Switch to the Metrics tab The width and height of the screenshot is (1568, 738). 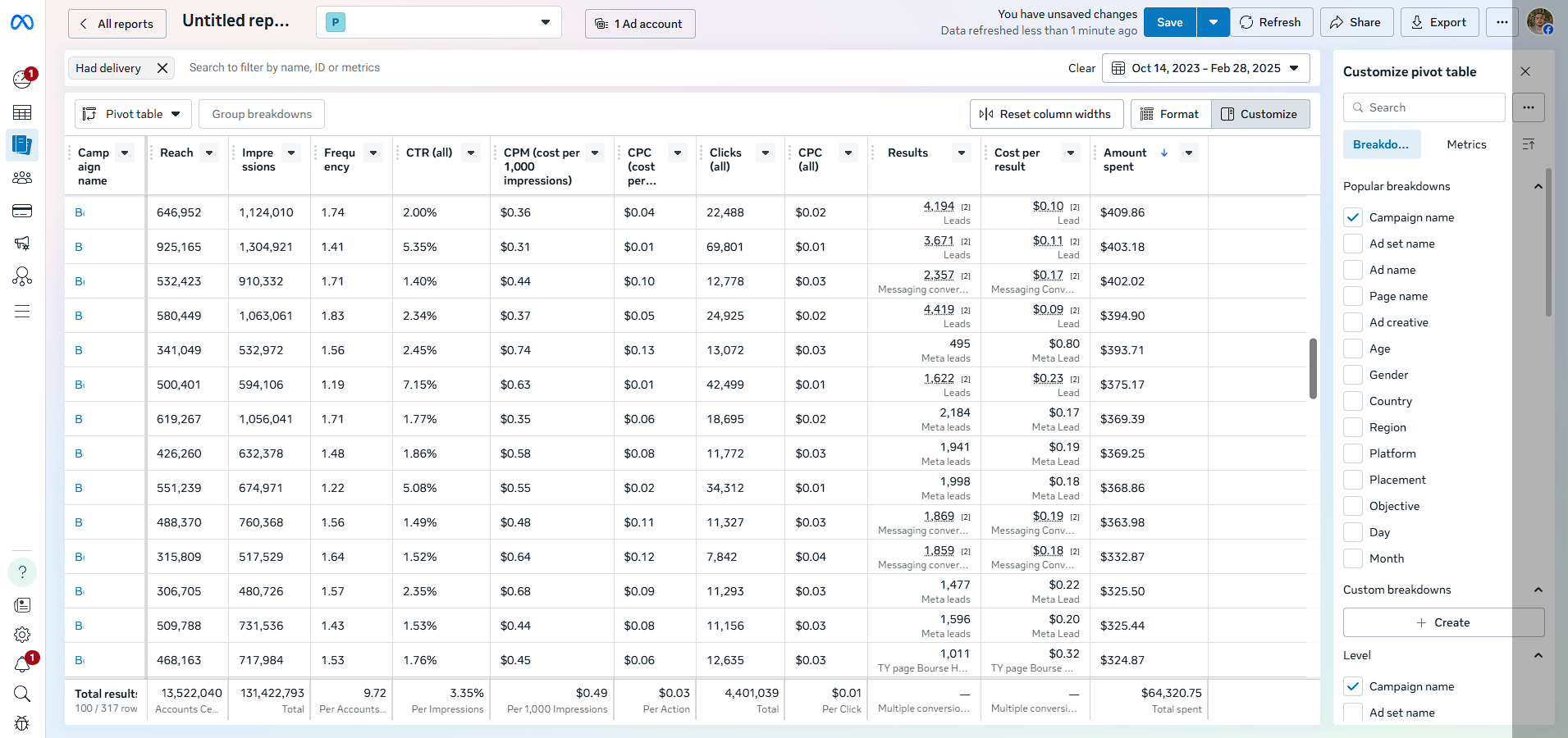pyautogui.click(x=1465, y=144)
